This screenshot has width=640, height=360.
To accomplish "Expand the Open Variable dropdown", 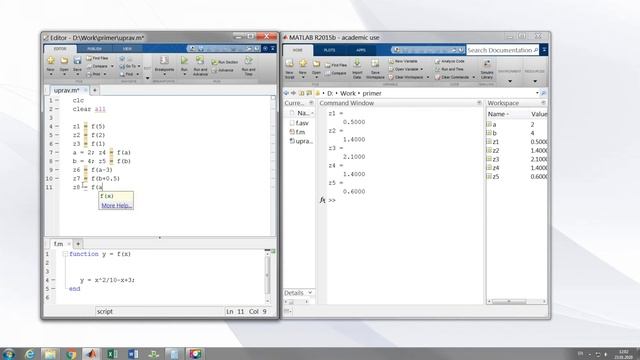I will (422, 69).
